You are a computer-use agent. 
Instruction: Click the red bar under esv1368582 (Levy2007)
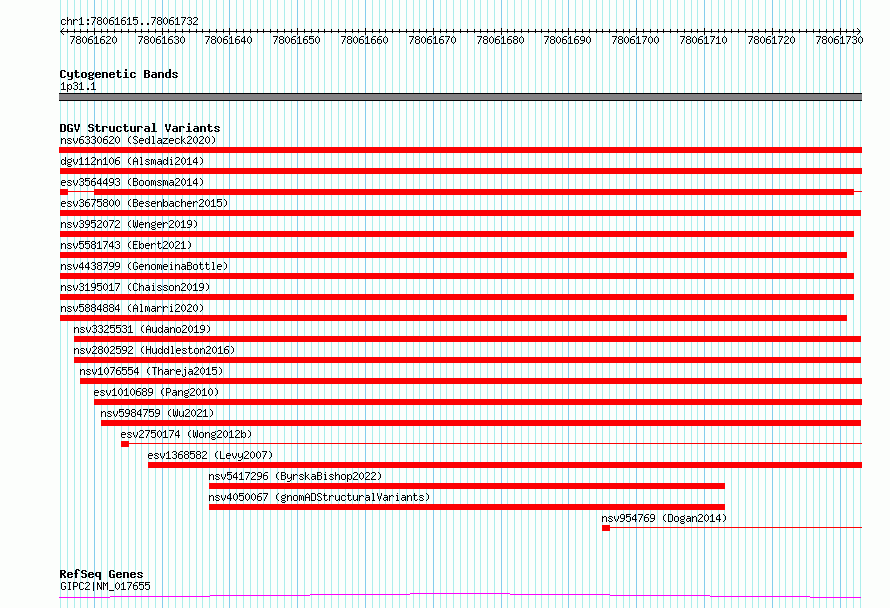pyautogui.click(x=505, y=465)
